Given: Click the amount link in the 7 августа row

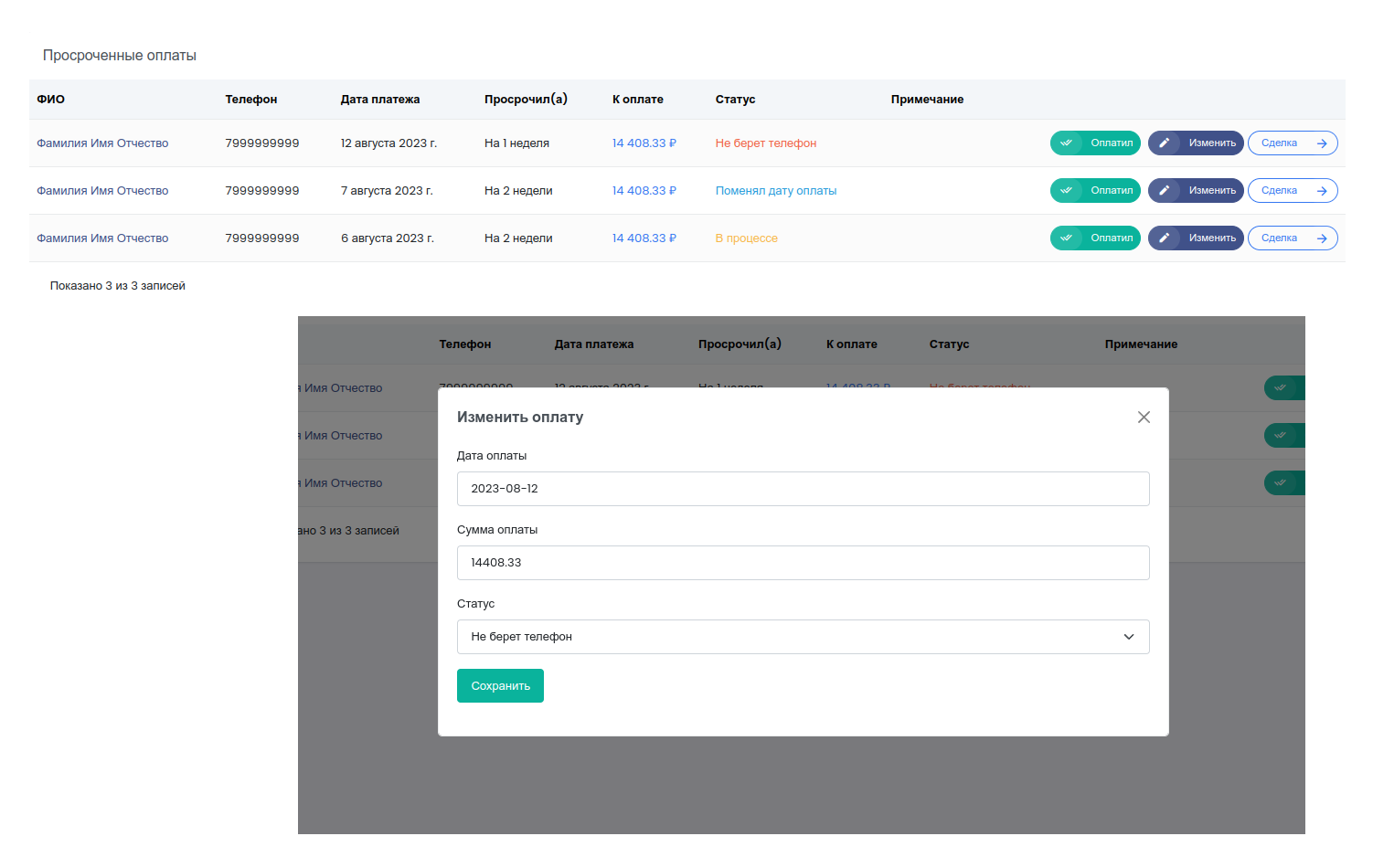Looking at the screenshot, I should coord(644,191).
